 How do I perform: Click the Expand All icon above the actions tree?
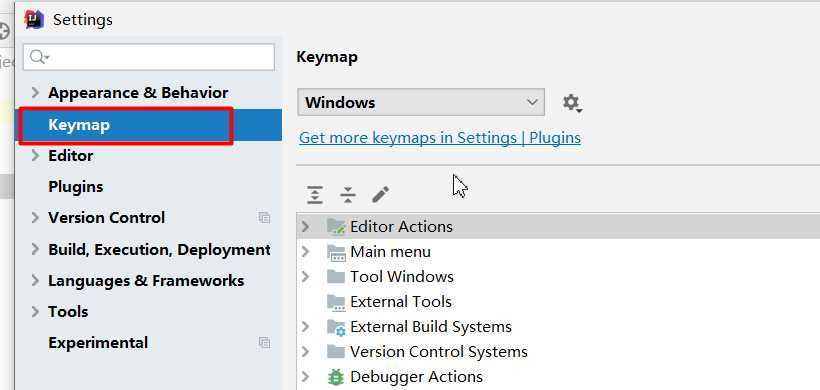coord(315,194)
